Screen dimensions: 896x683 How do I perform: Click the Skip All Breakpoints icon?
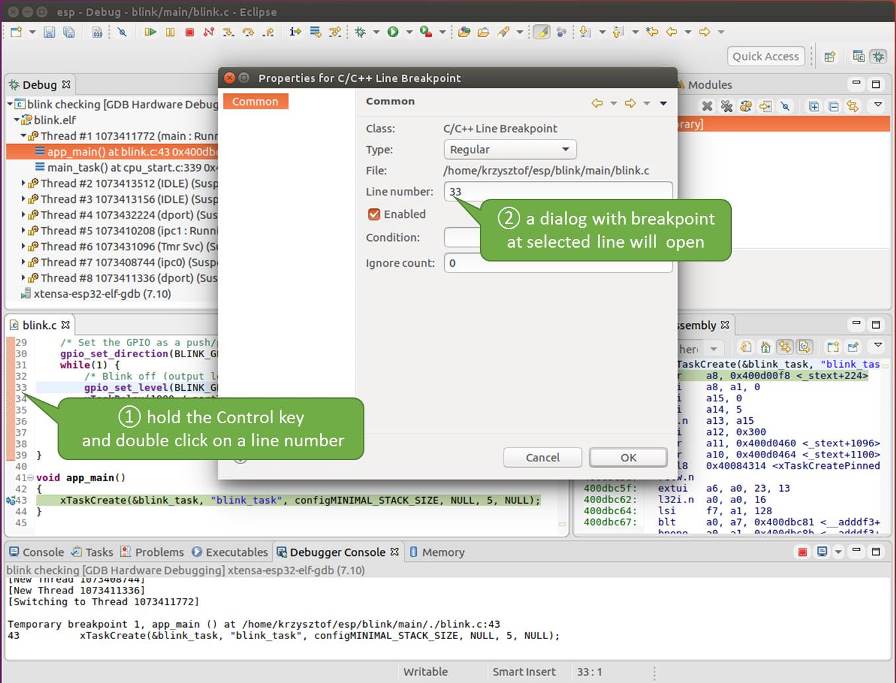point(122,31)
